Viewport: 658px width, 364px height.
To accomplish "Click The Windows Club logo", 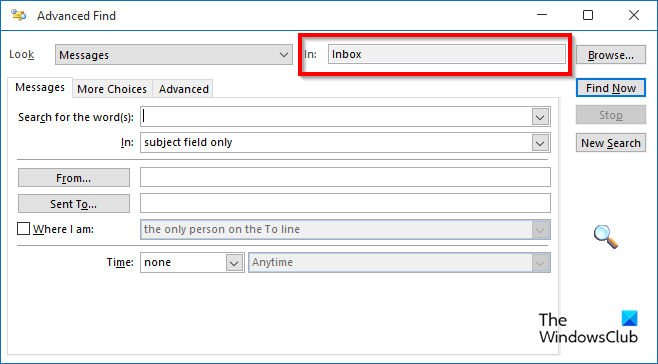I will pos(588,328).
